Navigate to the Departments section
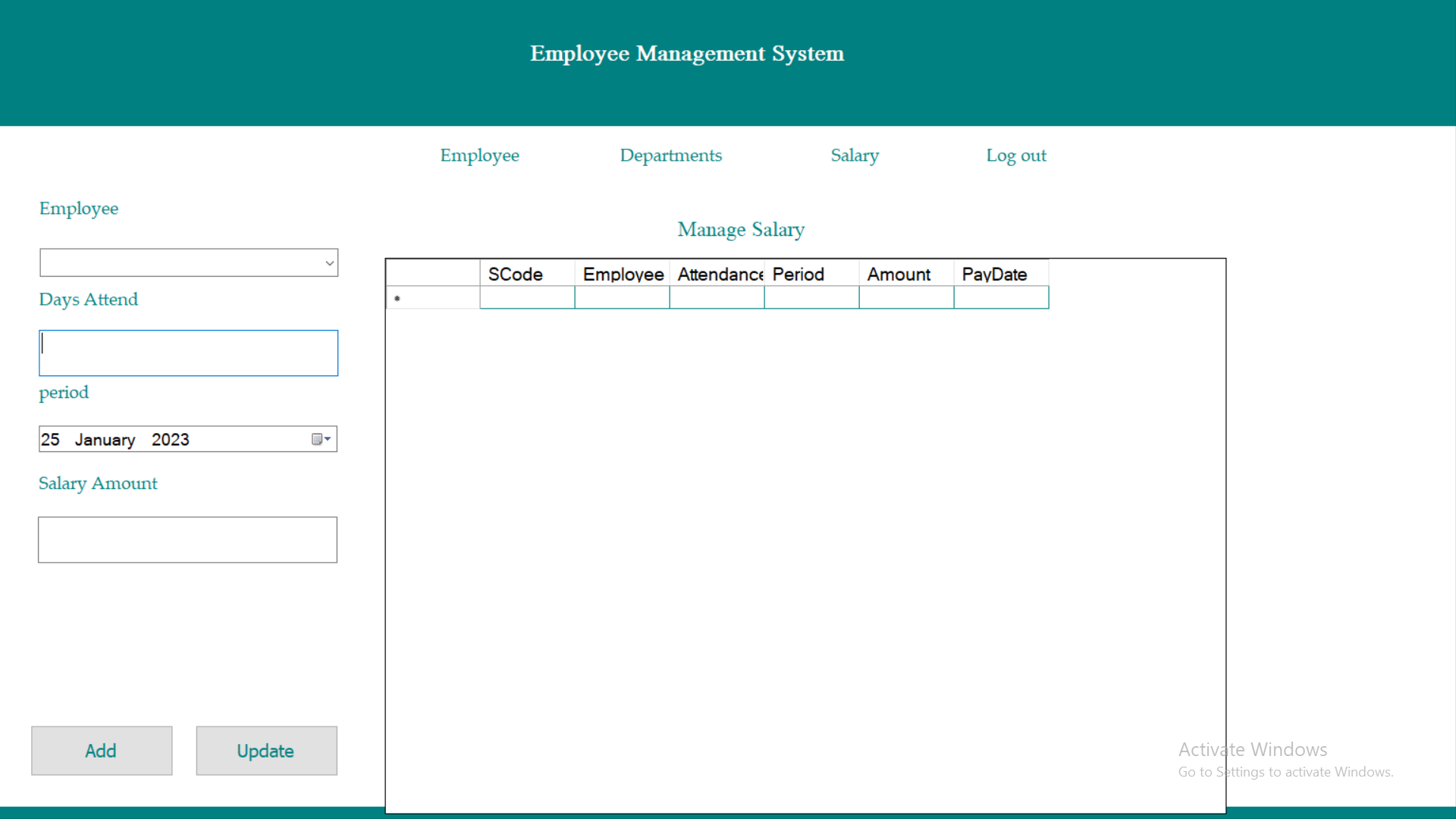This screenshot has width=1456, height=819. tap(670, 155)
